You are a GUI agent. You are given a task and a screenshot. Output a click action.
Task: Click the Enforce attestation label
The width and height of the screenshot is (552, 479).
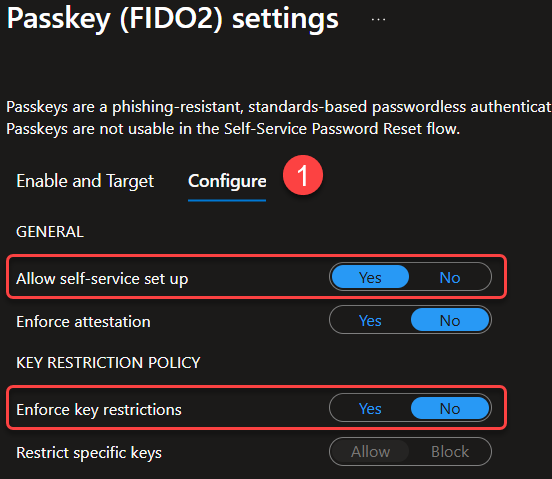pos(83,322)
